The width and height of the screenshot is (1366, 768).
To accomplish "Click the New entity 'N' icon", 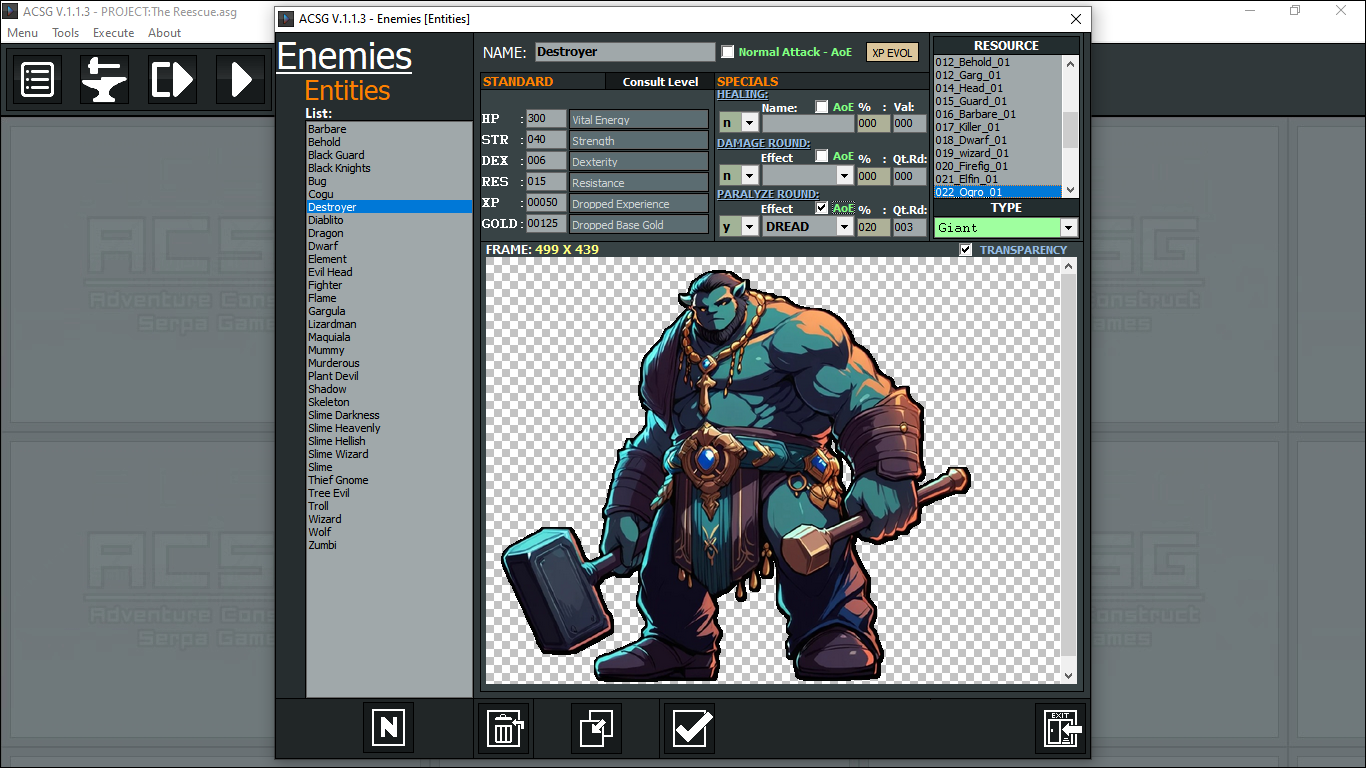I will point(388,727).
